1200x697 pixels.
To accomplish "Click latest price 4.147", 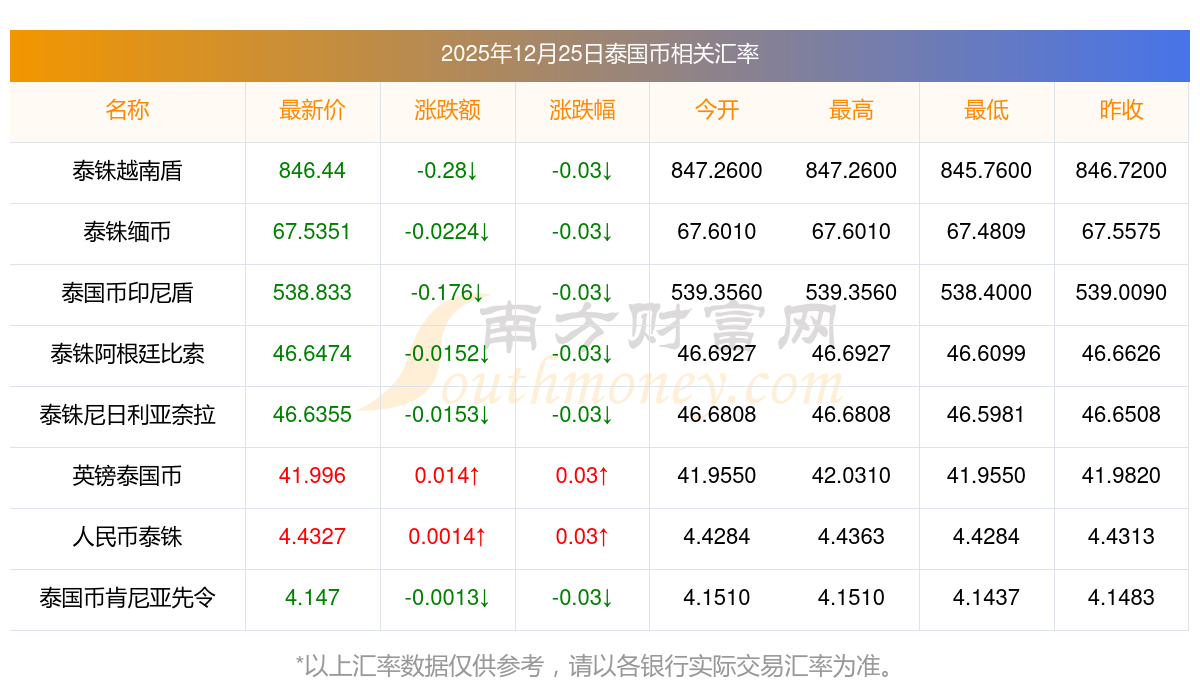I will (x=312, y=598).
